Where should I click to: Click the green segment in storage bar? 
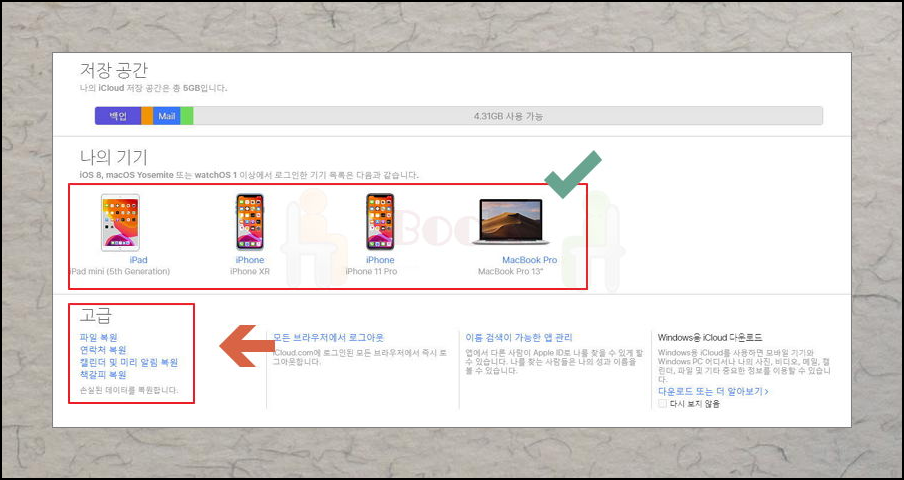pos(187,116)
